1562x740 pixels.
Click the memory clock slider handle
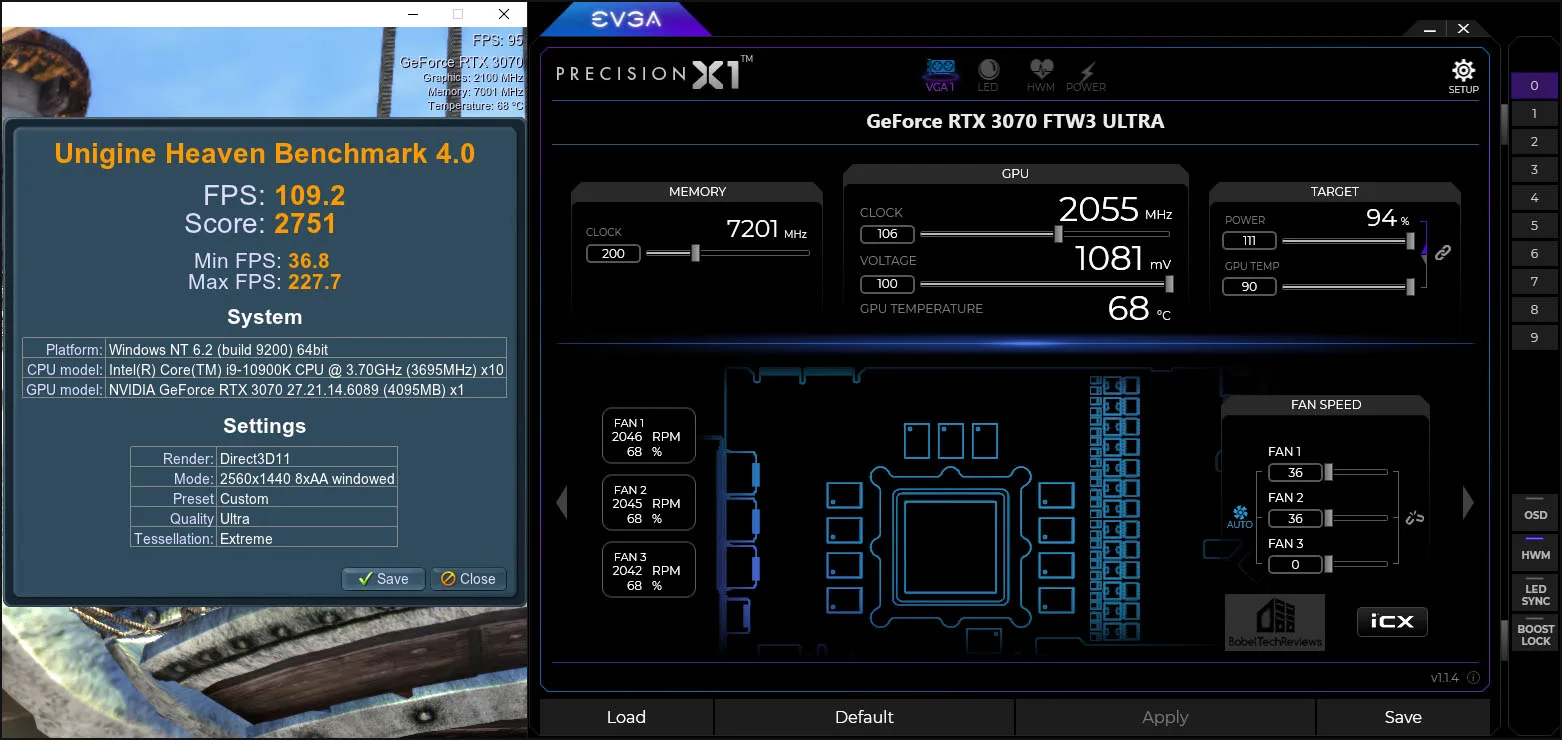pos(695,253)
